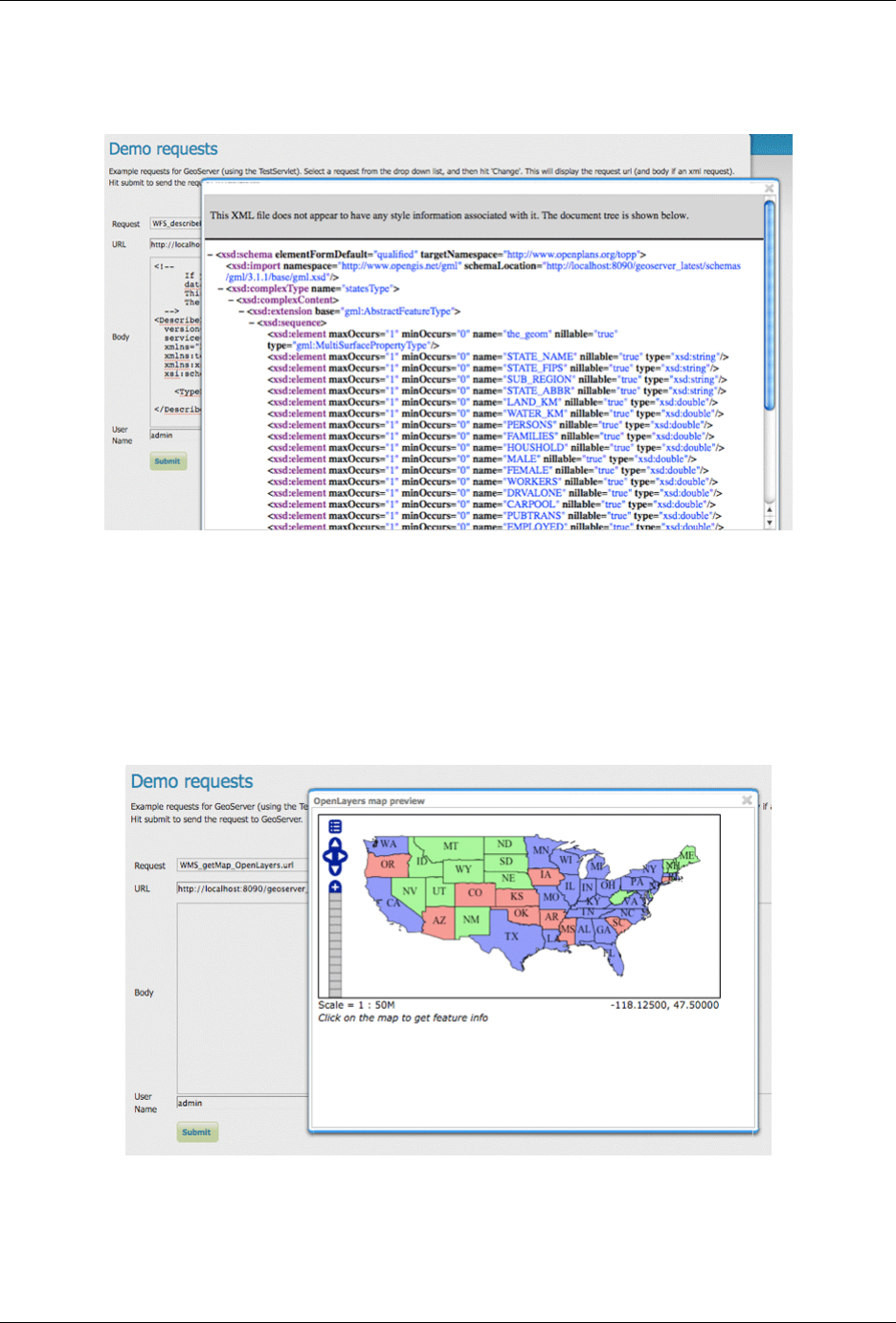Click 'Click on the map to get feature info'
Screen dimensions: 896x1323
[x=403, y=1018]
